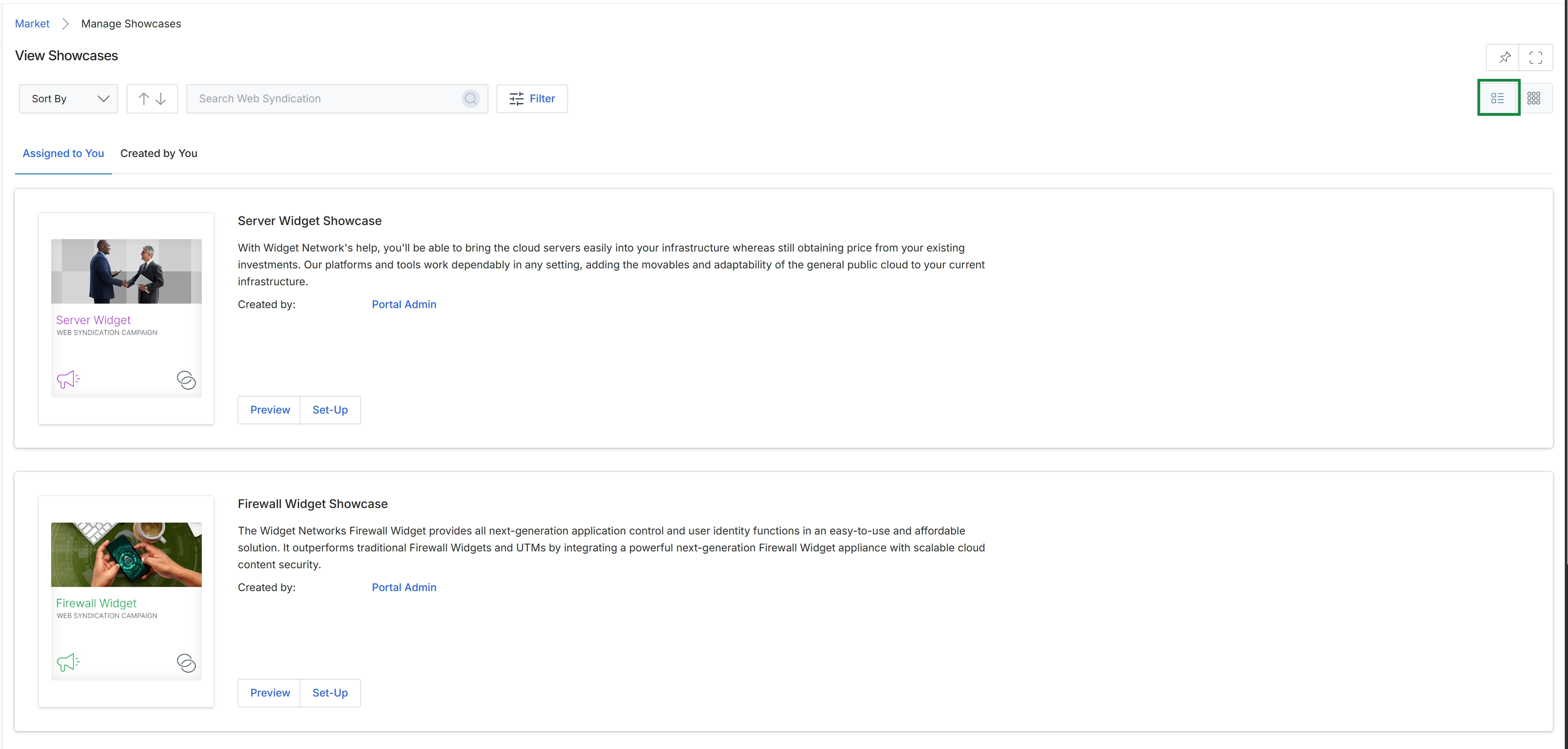This screenshot has width=1568, height=749.
Task: Click the breadcrumb chevron separator
Action: click(x=65, y=24)
